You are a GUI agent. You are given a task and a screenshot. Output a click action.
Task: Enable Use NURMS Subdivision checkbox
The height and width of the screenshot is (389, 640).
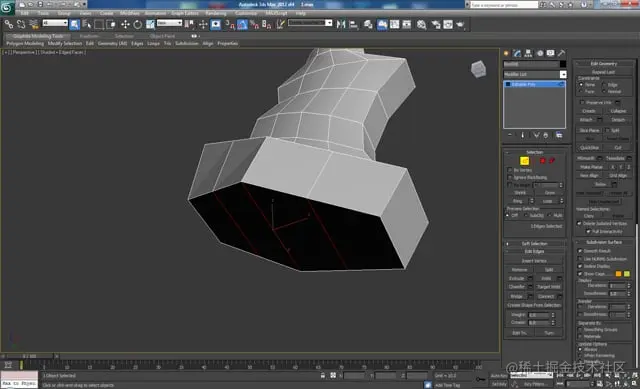pos(580,259)
